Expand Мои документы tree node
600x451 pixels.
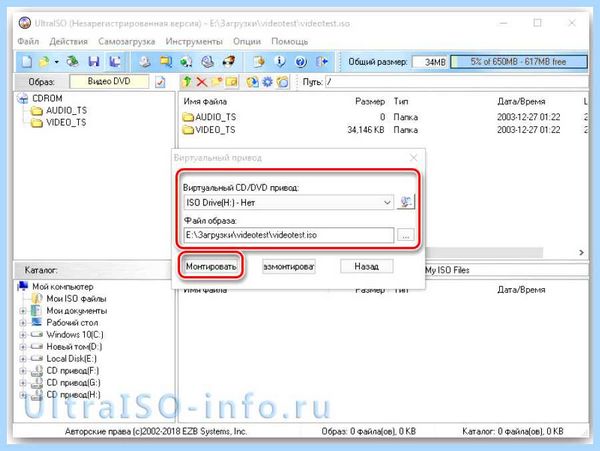click(x=23, y=311)
